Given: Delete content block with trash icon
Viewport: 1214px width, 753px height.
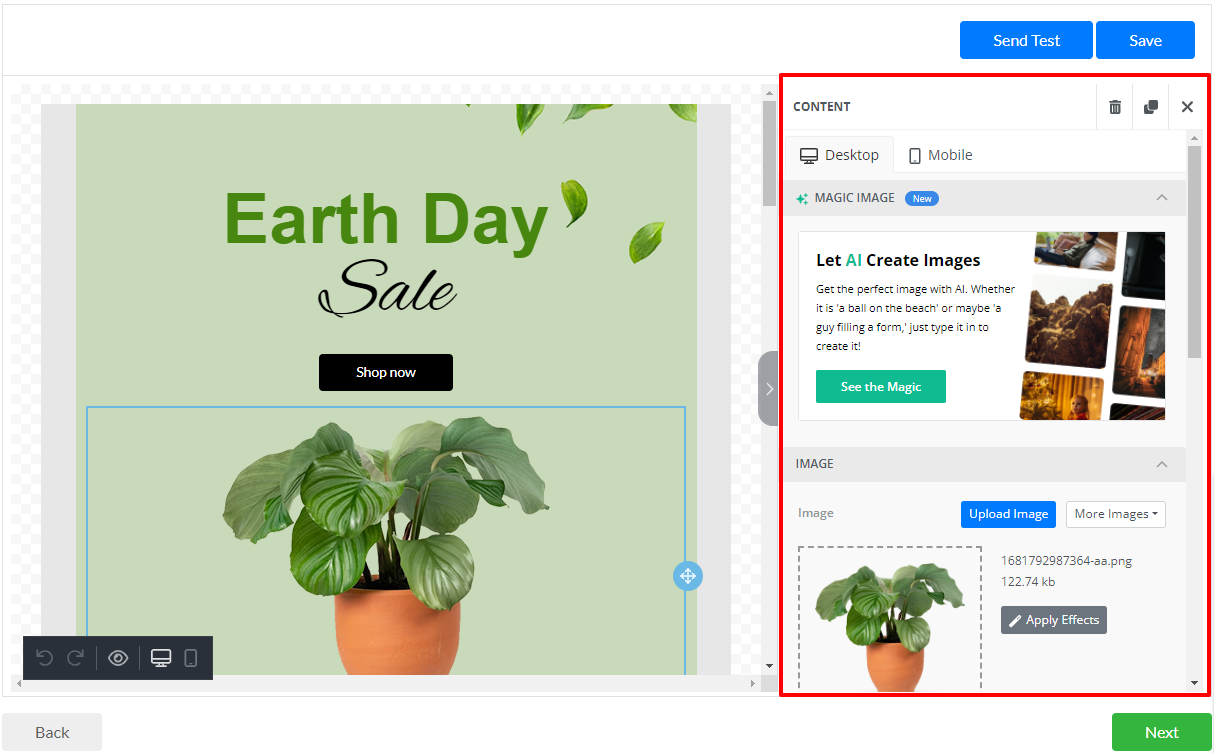Looking at the screenshot, I should point(1115,107).
